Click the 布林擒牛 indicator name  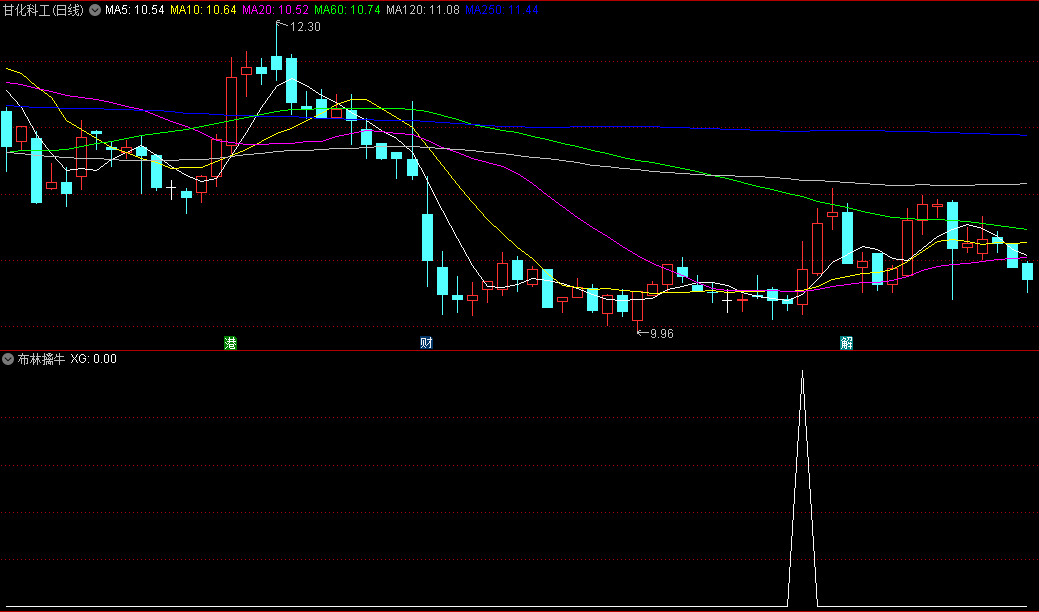pyautogui.click(x=41, y=359)
